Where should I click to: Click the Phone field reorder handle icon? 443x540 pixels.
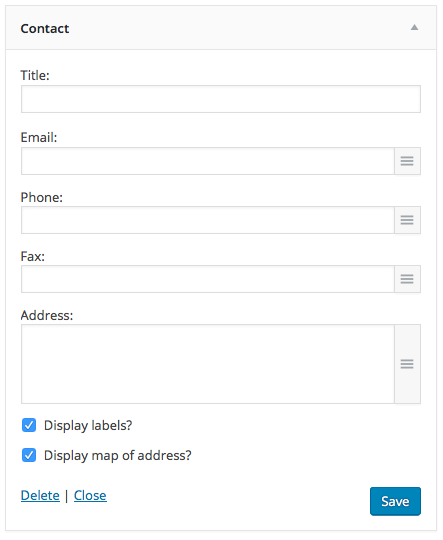(x=407, y=220)
